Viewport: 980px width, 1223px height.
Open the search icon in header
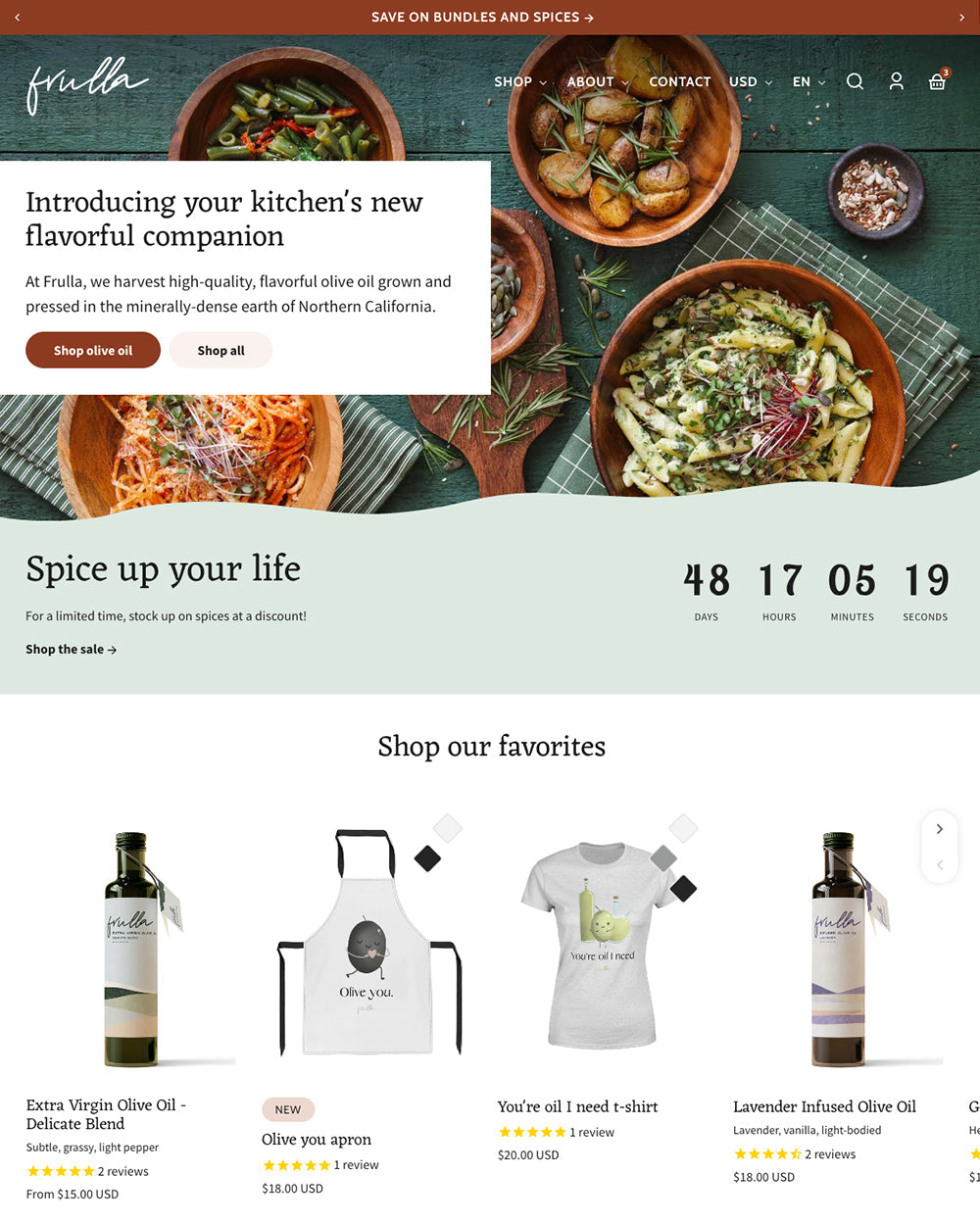click(855, 81)
